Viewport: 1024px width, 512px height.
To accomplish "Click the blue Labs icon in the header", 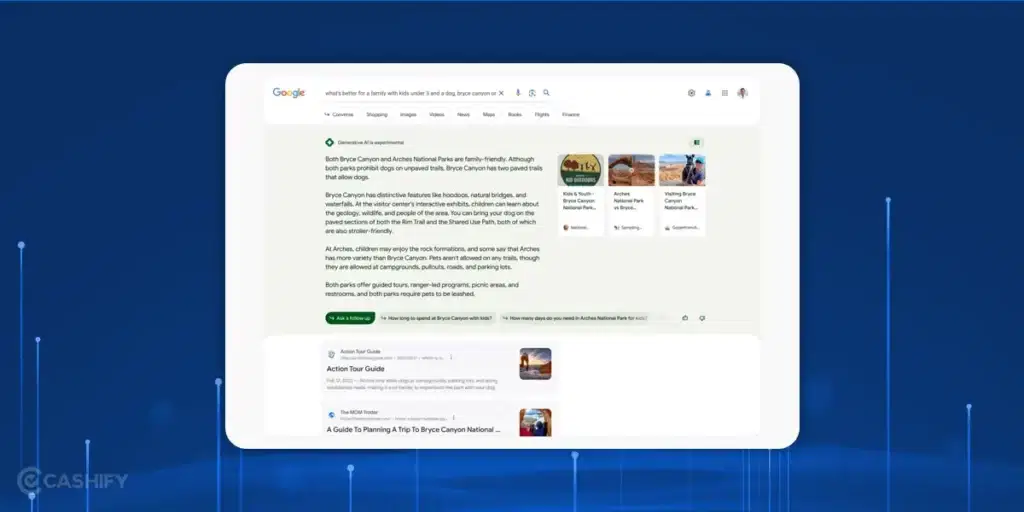I will click(708, 93).
